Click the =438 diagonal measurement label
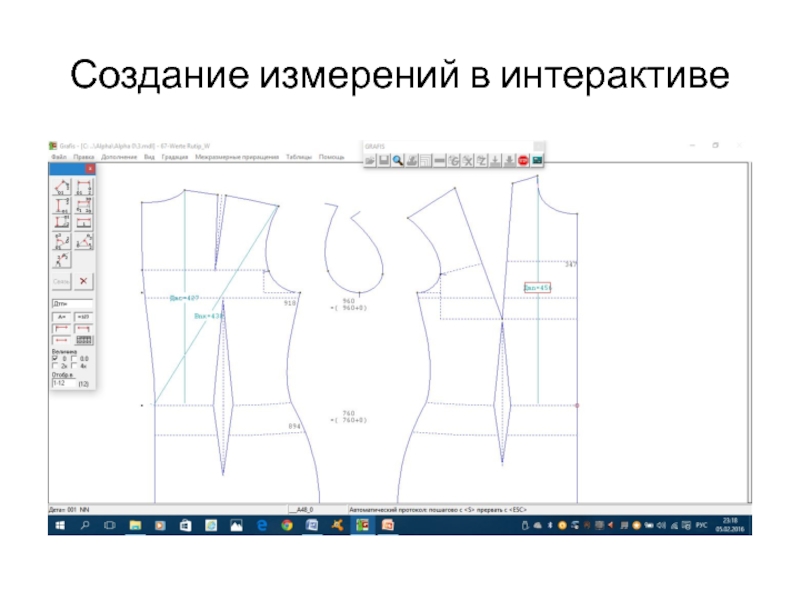The height and width of the screenshot is (600, 800). click(x=209, y=316)
